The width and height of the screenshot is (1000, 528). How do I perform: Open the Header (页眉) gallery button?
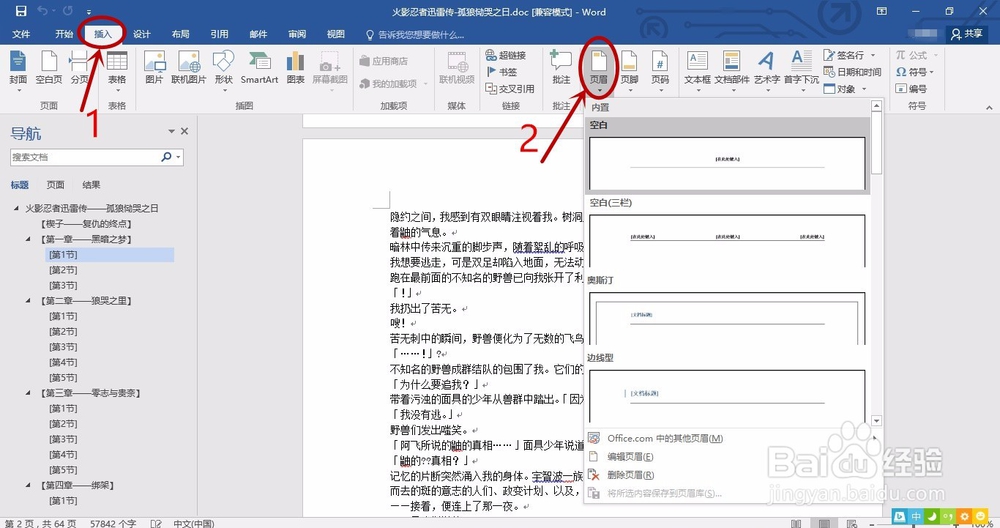point(598,69)
